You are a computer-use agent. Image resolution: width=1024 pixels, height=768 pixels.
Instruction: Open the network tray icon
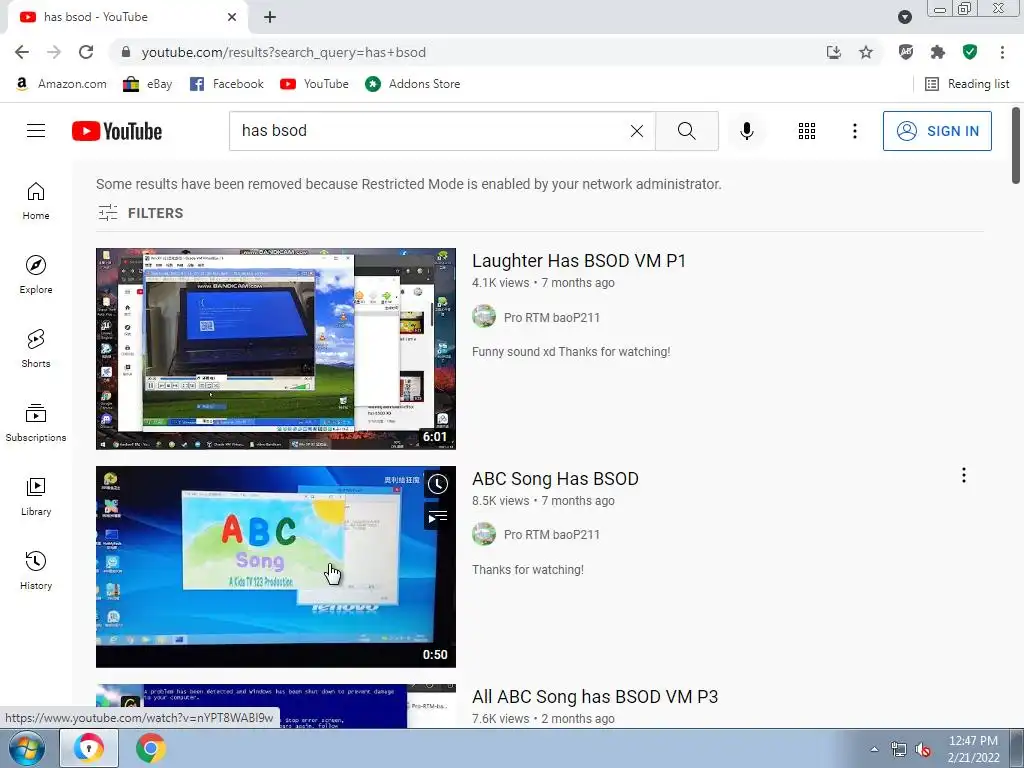click(x=899, y=749)
